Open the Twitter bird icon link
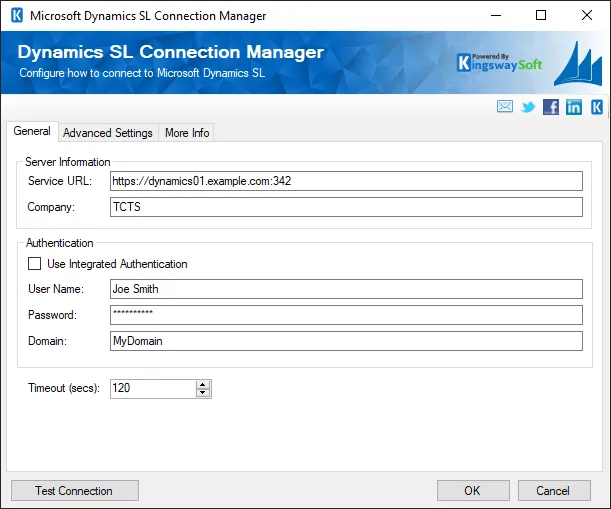 (528, 107)
